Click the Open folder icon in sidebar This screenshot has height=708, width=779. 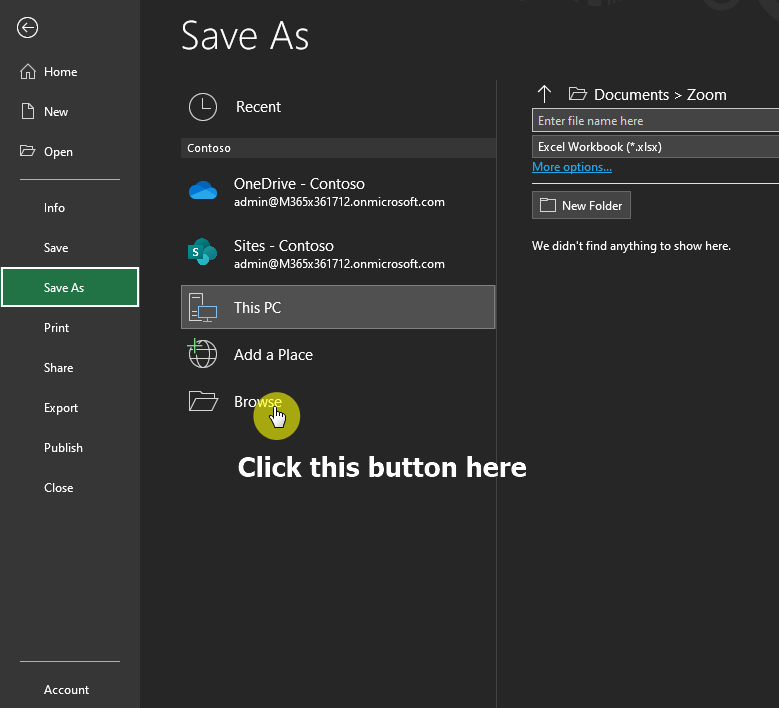click(x=27, y=151)
